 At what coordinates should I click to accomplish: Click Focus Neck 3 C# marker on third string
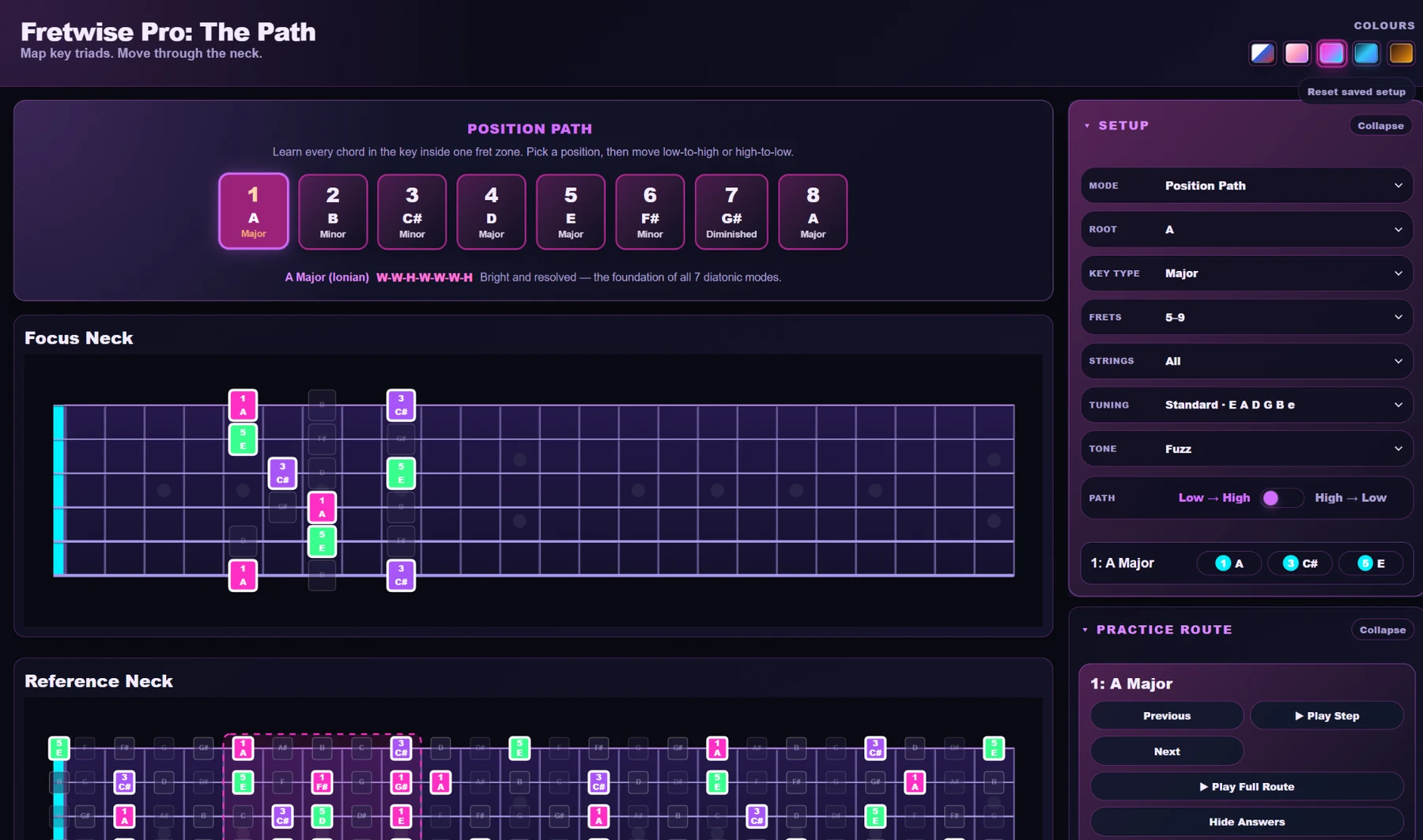tap(282, 473)
